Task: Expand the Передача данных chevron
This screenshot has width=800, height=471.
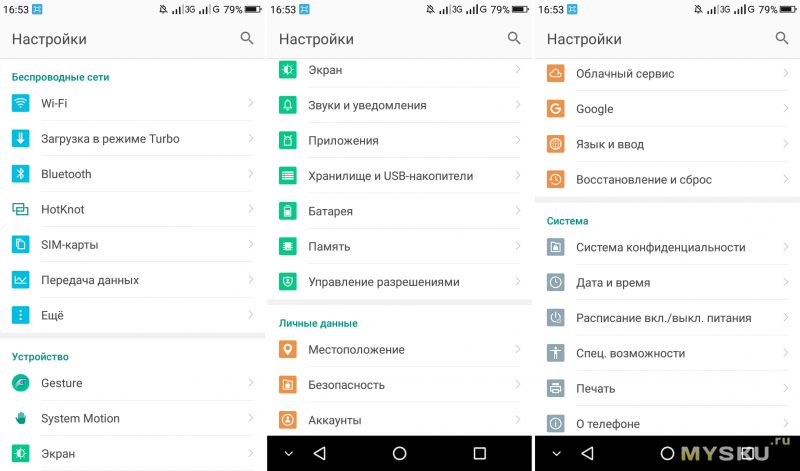Action: (x=251, y=280)
